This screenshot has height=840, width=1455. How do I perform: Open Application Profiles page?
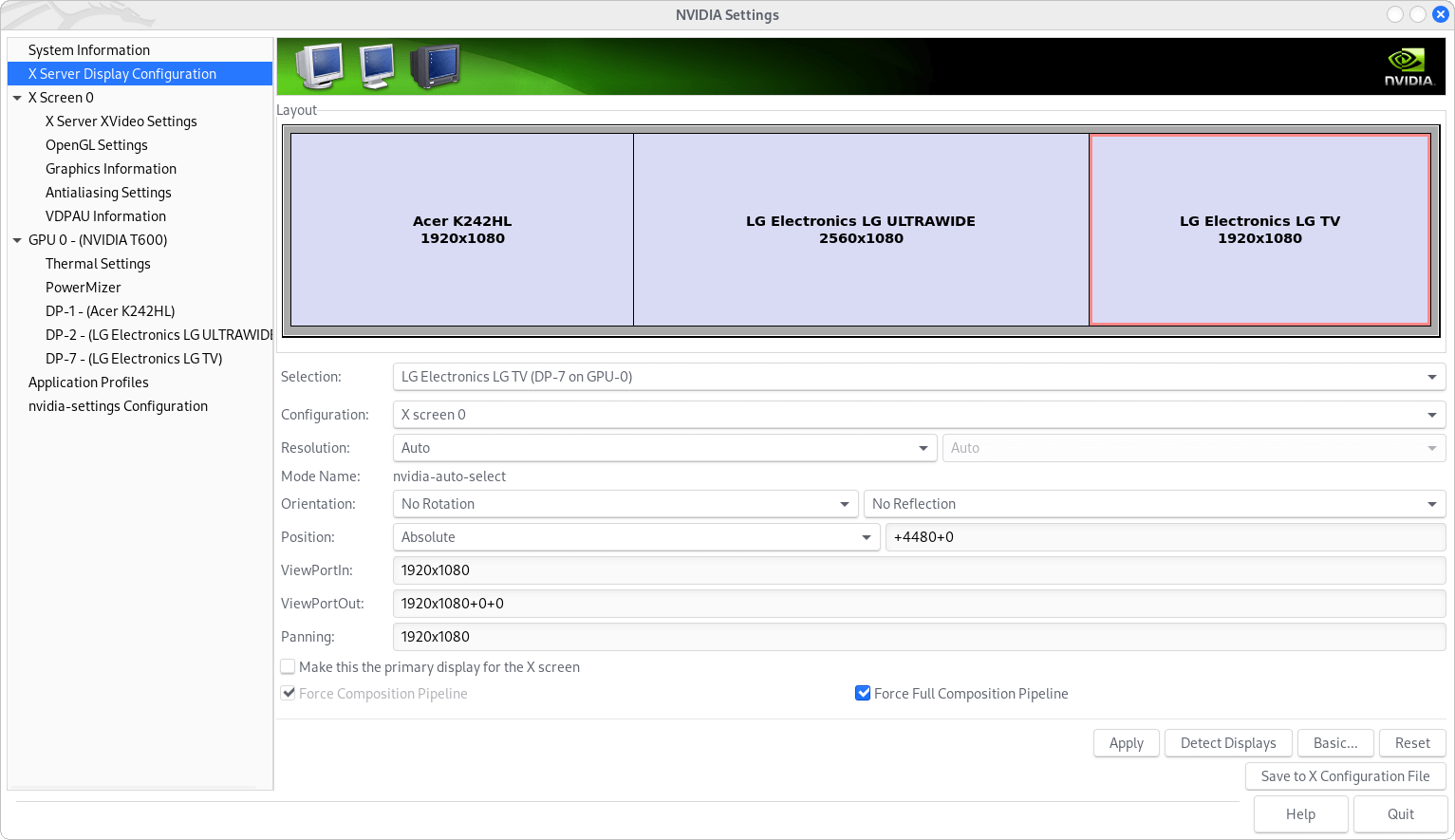click(x=88, y=383)
